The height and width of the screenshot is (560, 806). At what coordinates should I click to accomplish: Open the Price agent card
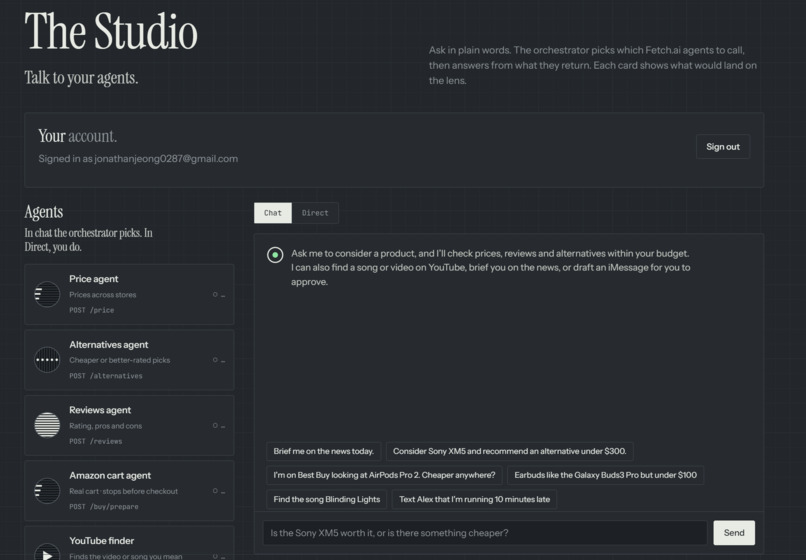pos(130,294)
